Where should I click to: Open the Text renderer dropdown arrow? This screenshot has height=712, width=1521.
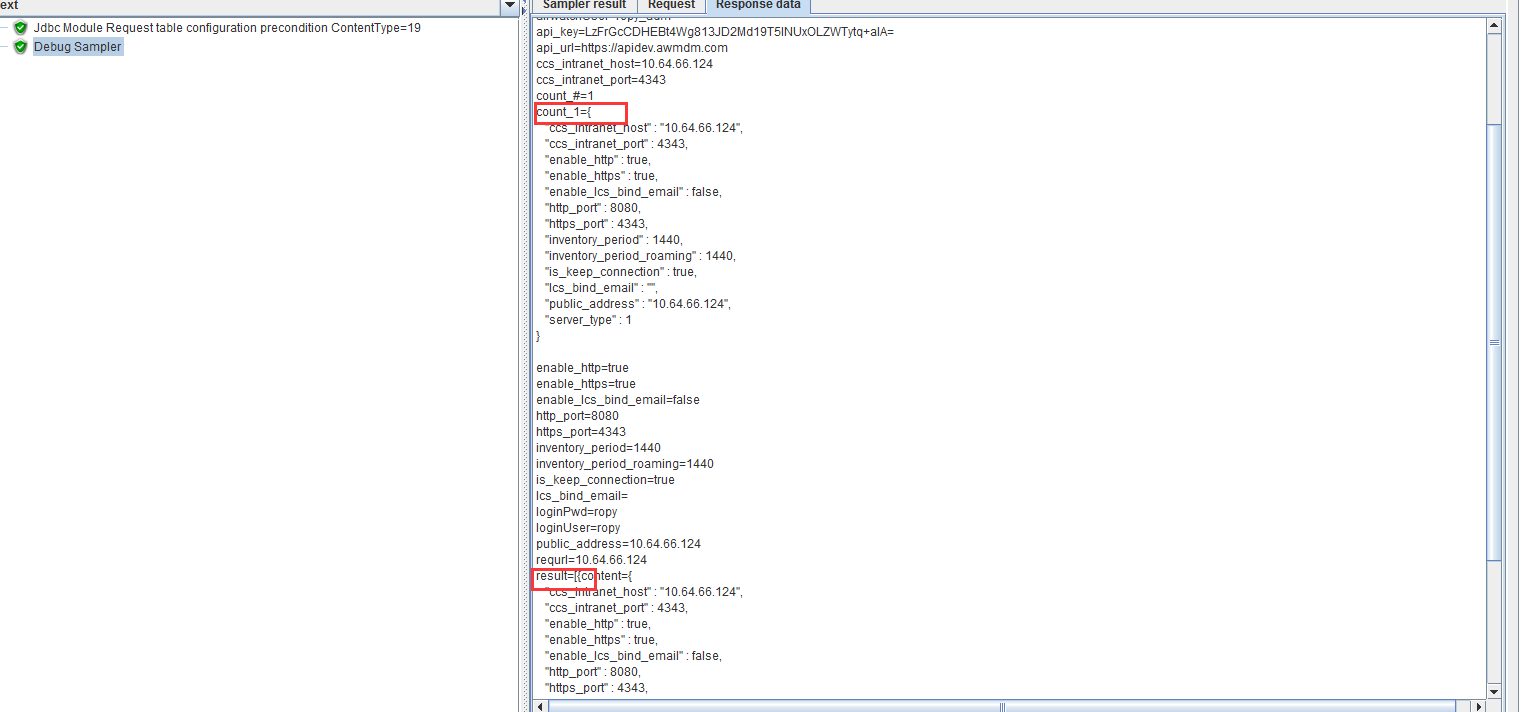508,7
